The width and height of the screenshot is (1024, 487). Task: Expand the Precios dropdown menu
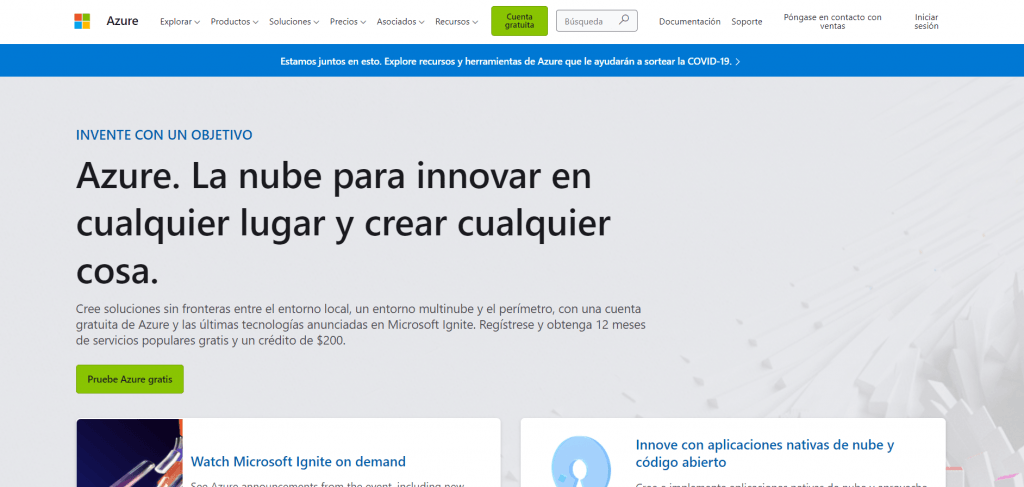tap(348, 22)
